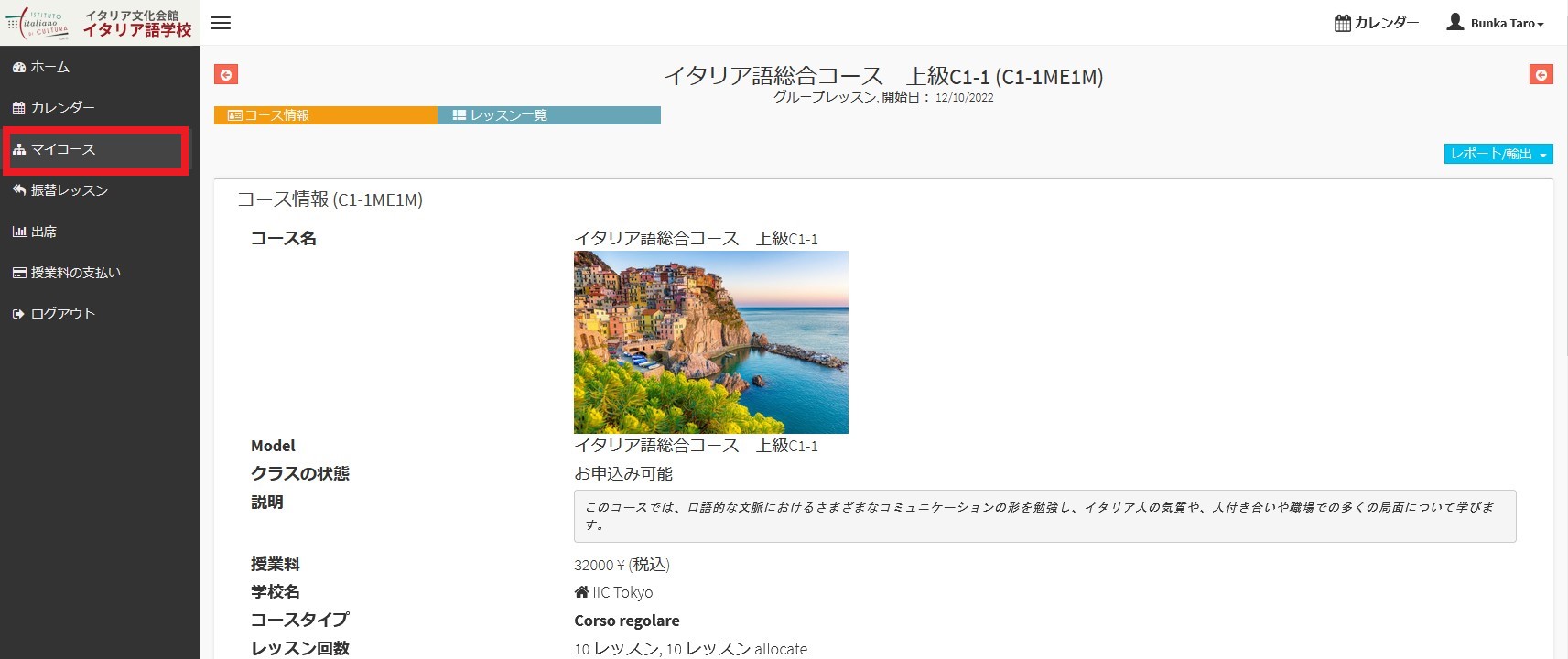Open 出席 attendance in the sidebar
The height and width of the screenshot is (659, 1568).
pyautogui.click(x=43, y=232)
